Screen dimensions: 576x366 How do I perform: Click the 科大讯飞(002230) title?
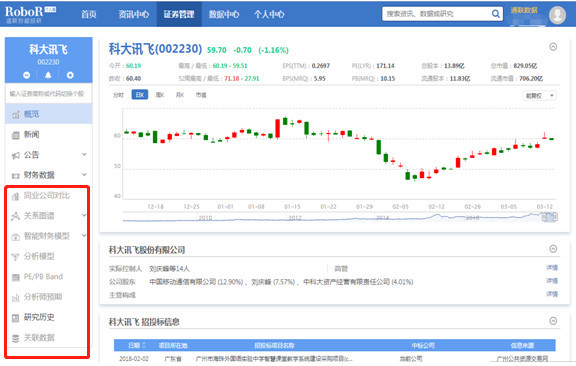tap(155, 49)
